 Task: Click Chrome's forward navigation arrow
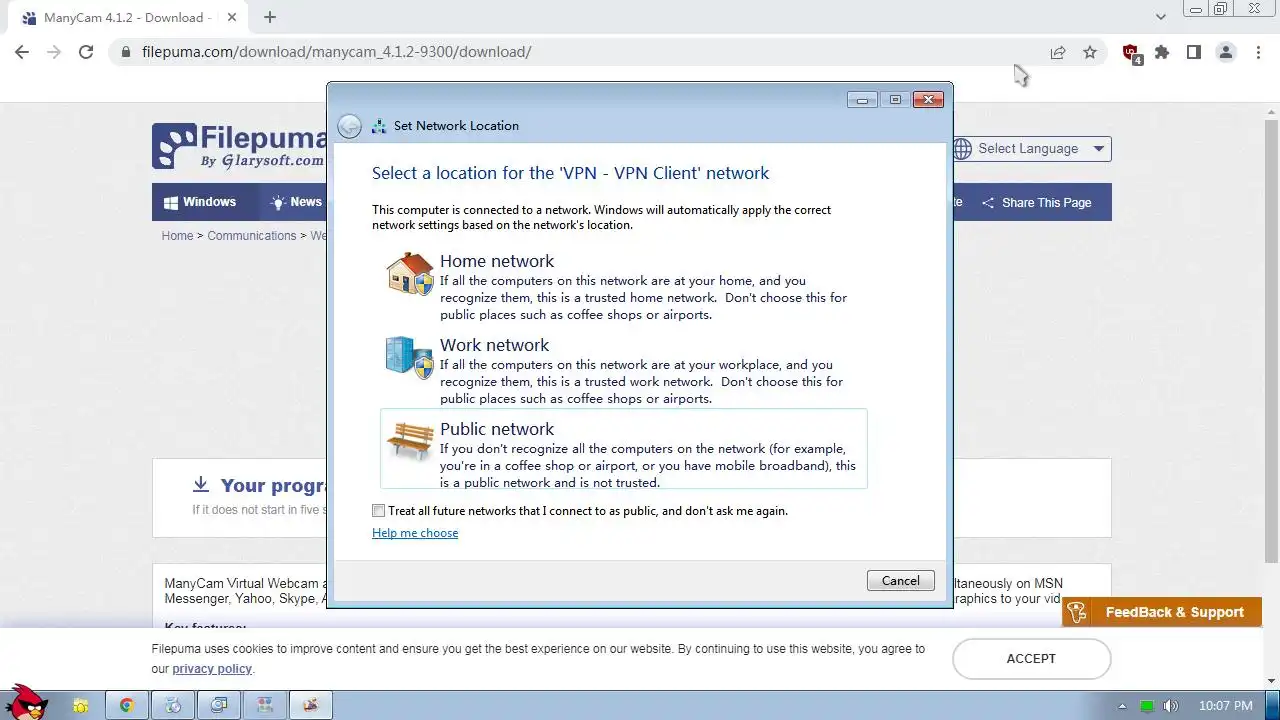pos(54,52)
